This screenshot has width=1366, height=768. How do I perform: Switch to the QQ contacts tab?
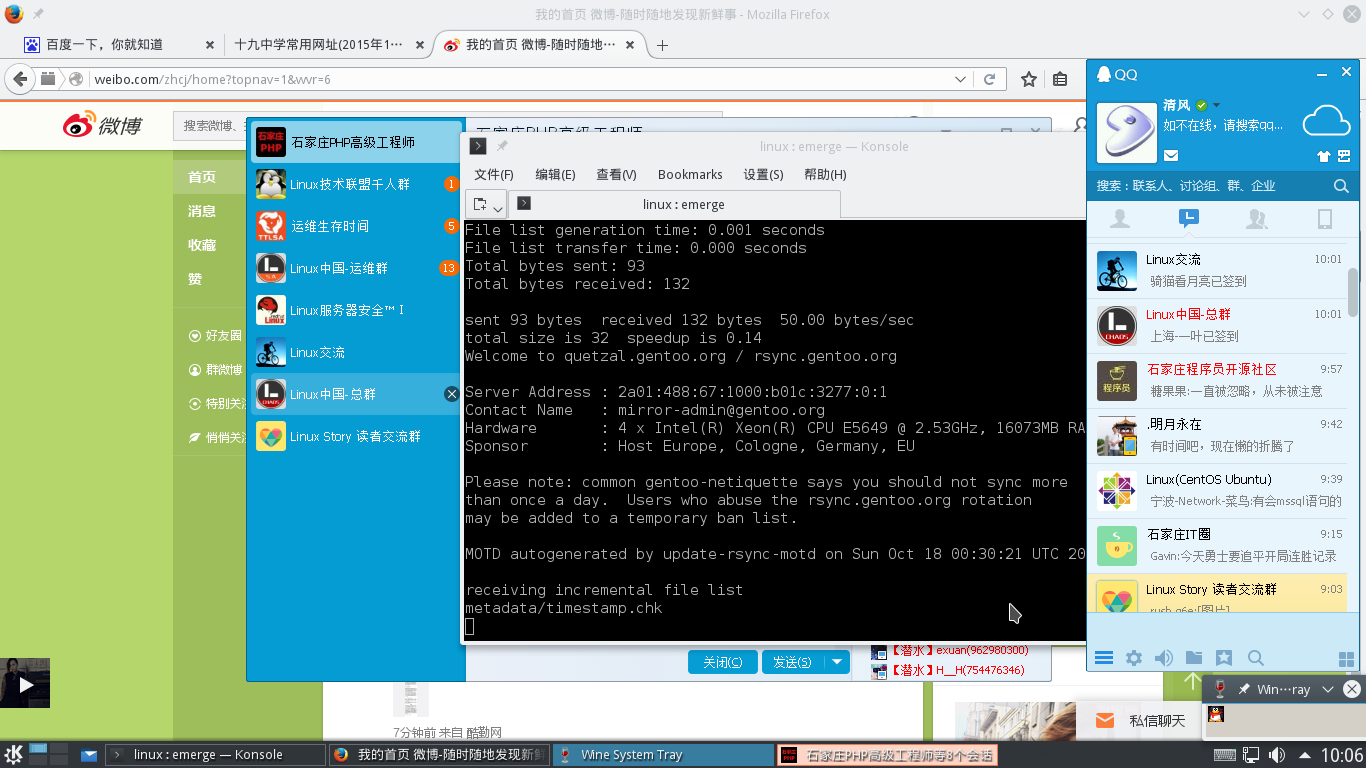click(x=1120, y=219)
